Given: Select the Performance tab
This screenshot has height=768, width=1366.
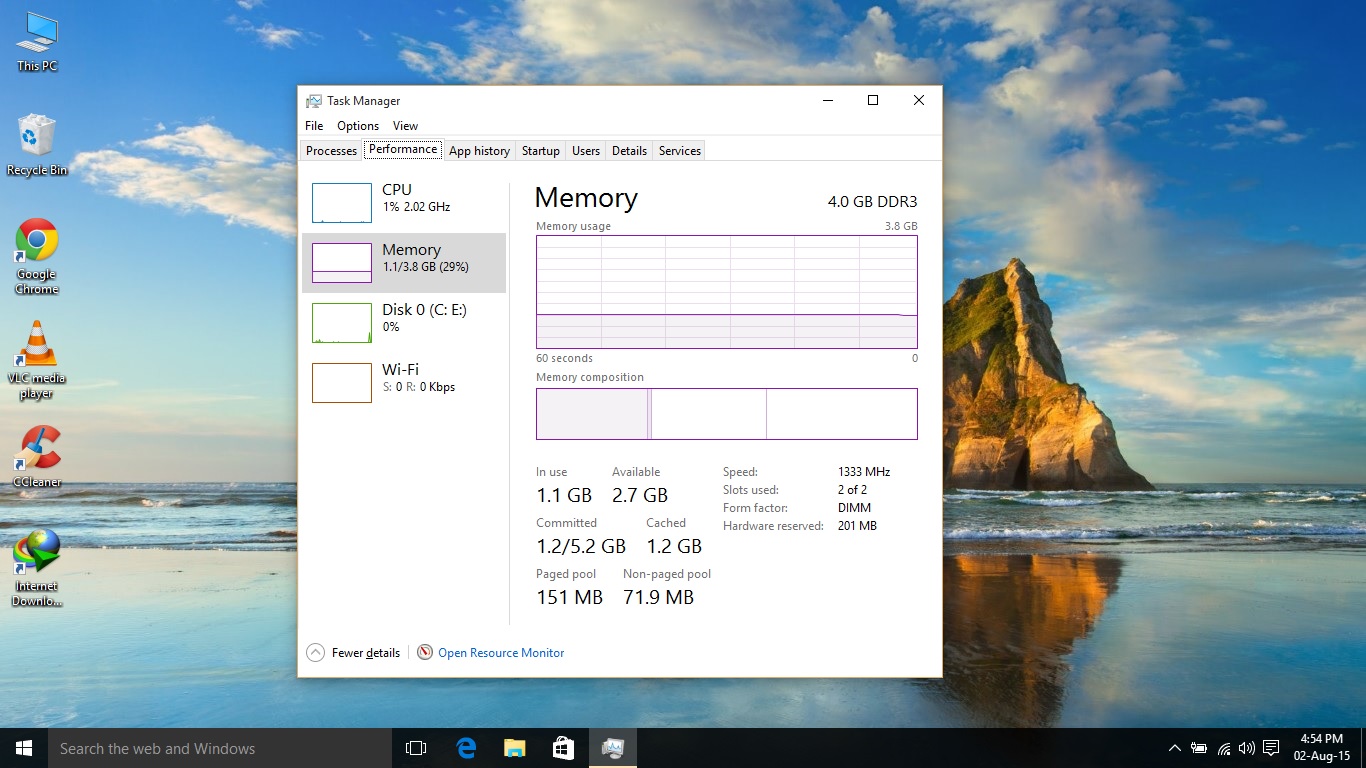Looking at the screenshot, I should pos(403,149).
